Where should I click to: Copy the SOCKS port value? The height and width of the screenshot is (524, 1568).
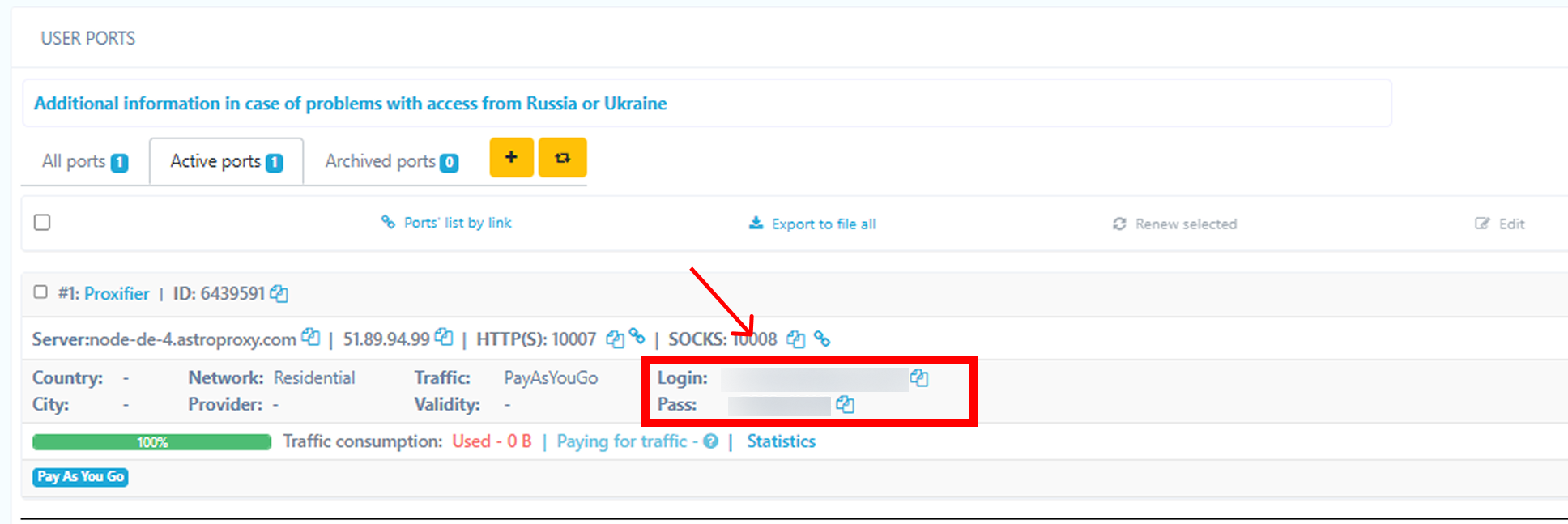pos(796,339)
